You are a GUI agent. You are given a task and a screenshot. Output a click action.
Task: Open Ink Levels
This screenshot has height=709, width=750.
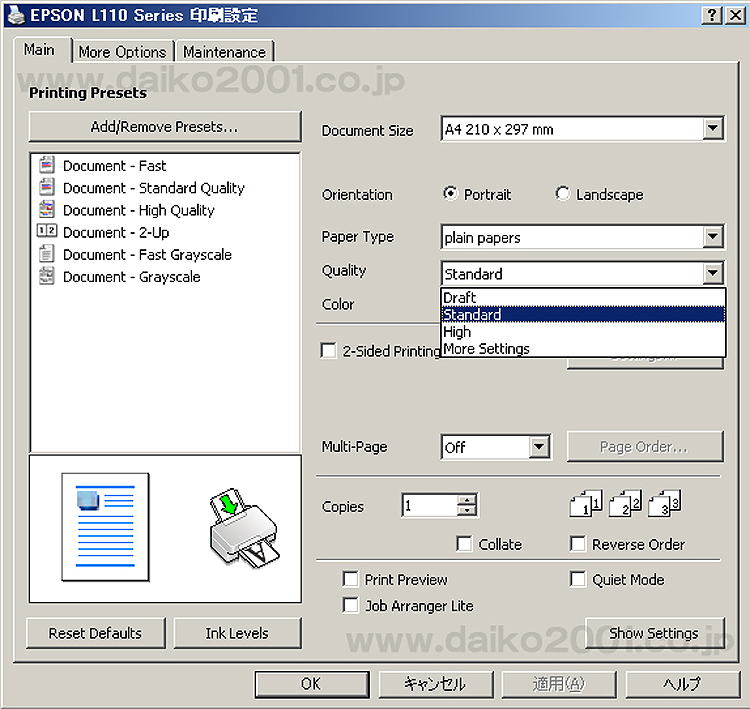[237, 633]
